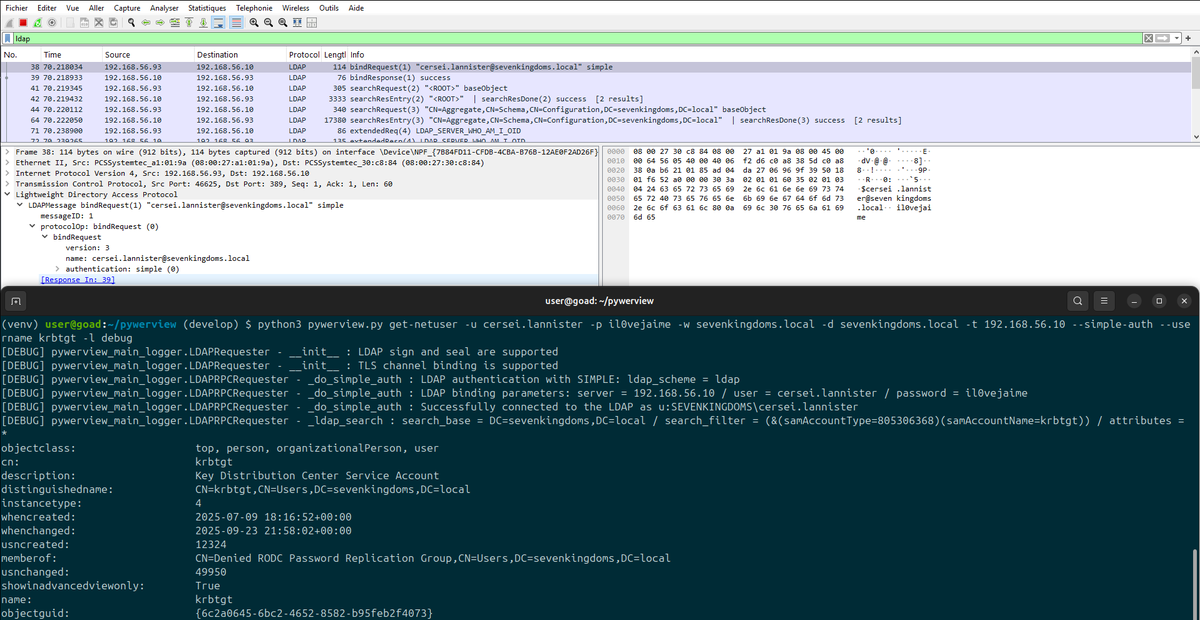The height and width of the screenshot is (620, 1200).
Task: Follow the Response In: 39 link
Action: click(x=78, y=280)
